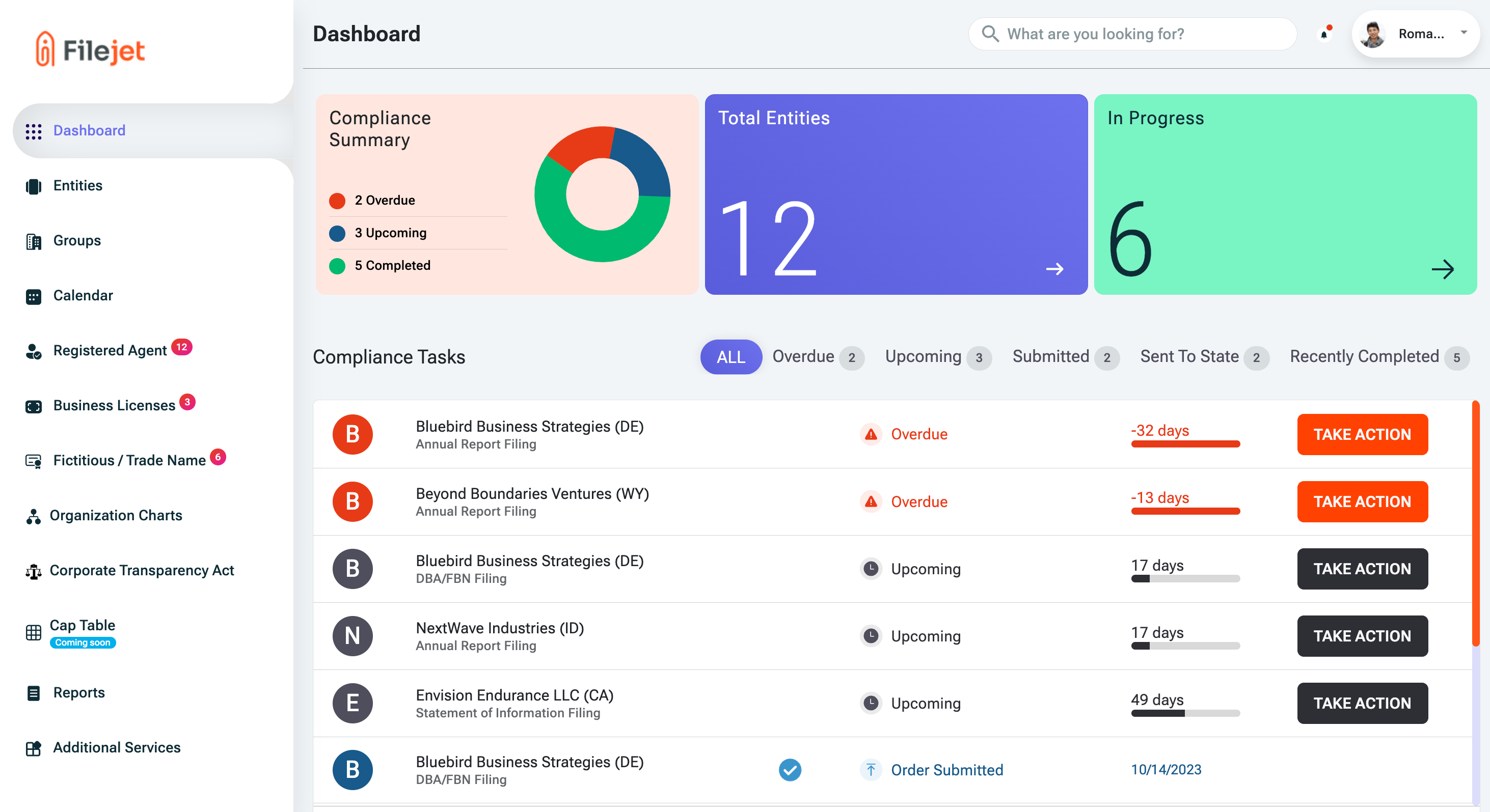The height and width of the screenshot is (812, 1490).
Task: Click the Fictitious / Trade Name icon
Action: click(x=34, y=461)
